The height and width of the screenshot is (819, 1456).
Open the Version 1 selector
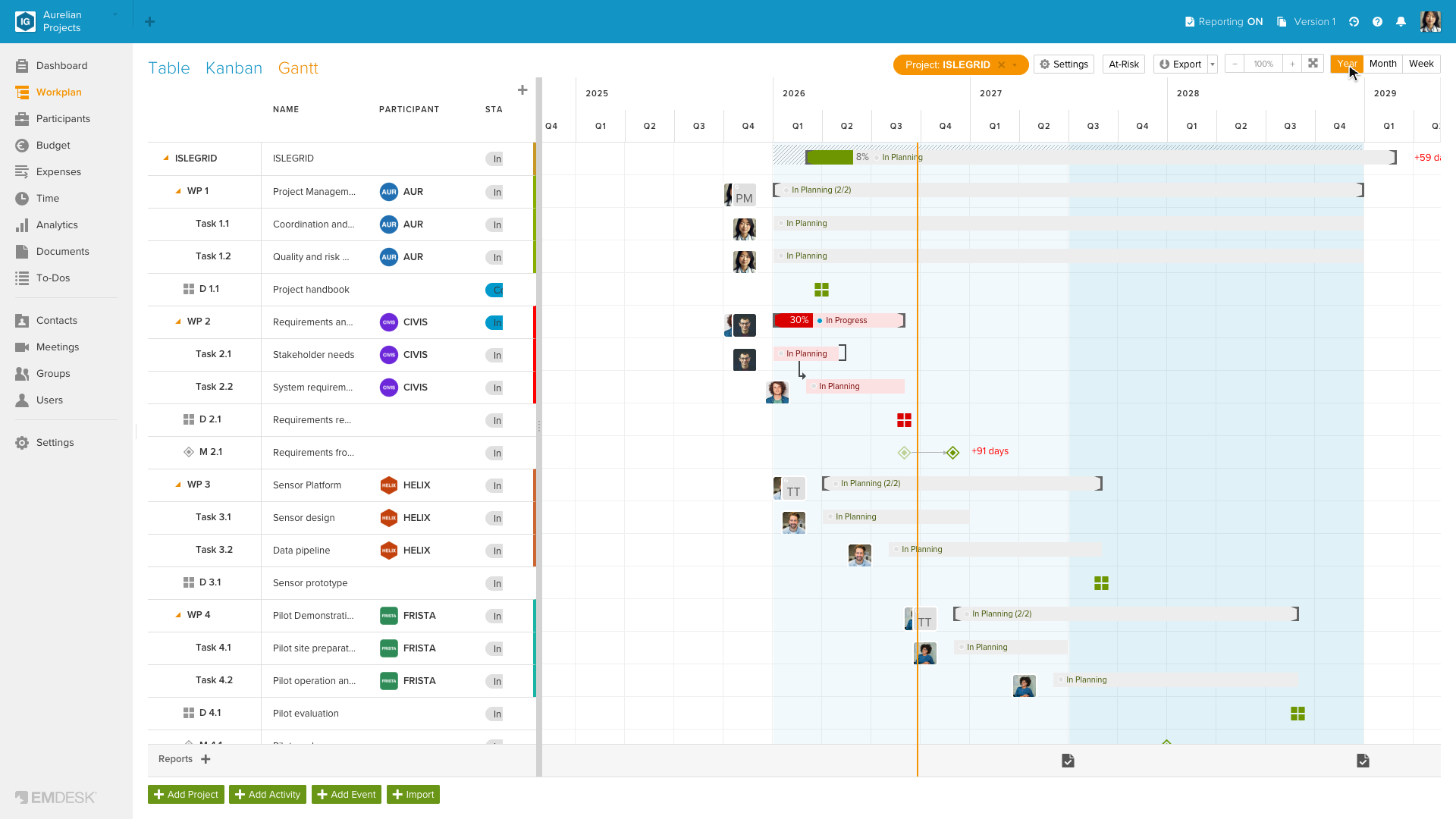(x=1307, y=22)
